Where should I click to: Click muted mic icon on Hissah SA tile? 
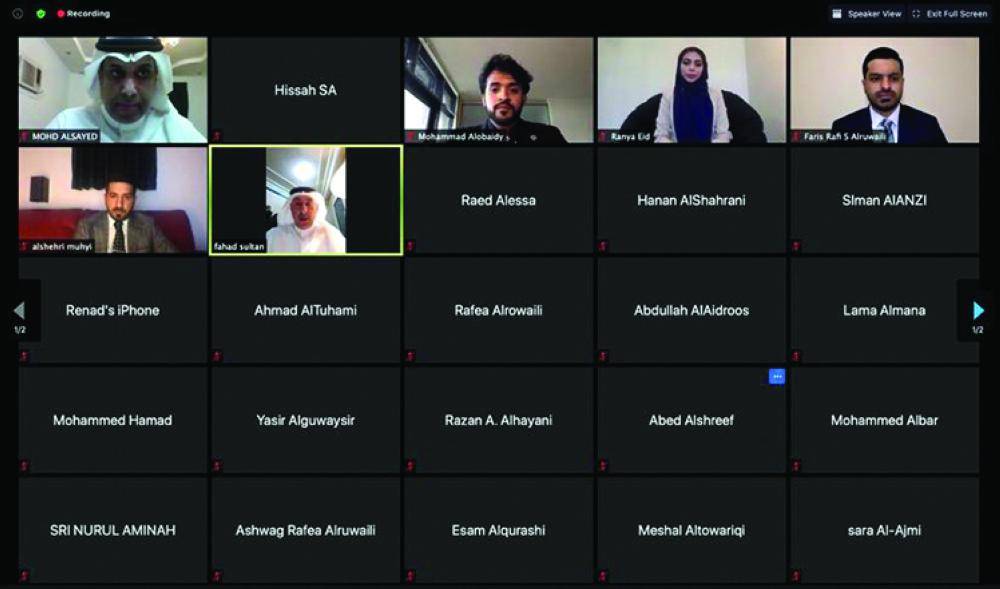point(217,136)
